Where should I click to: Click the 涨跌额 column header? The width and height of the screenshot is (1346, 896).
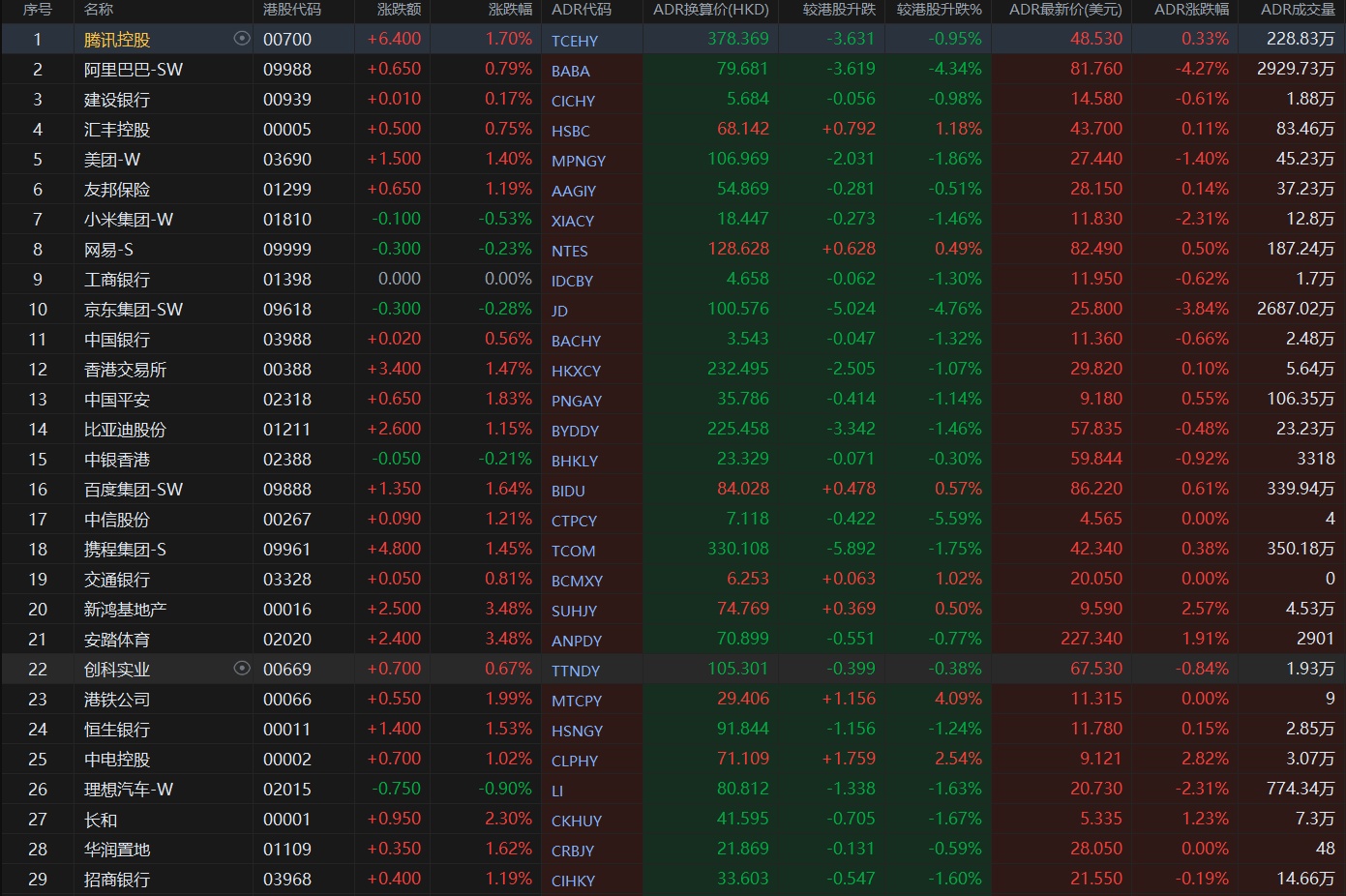(399, 10)
